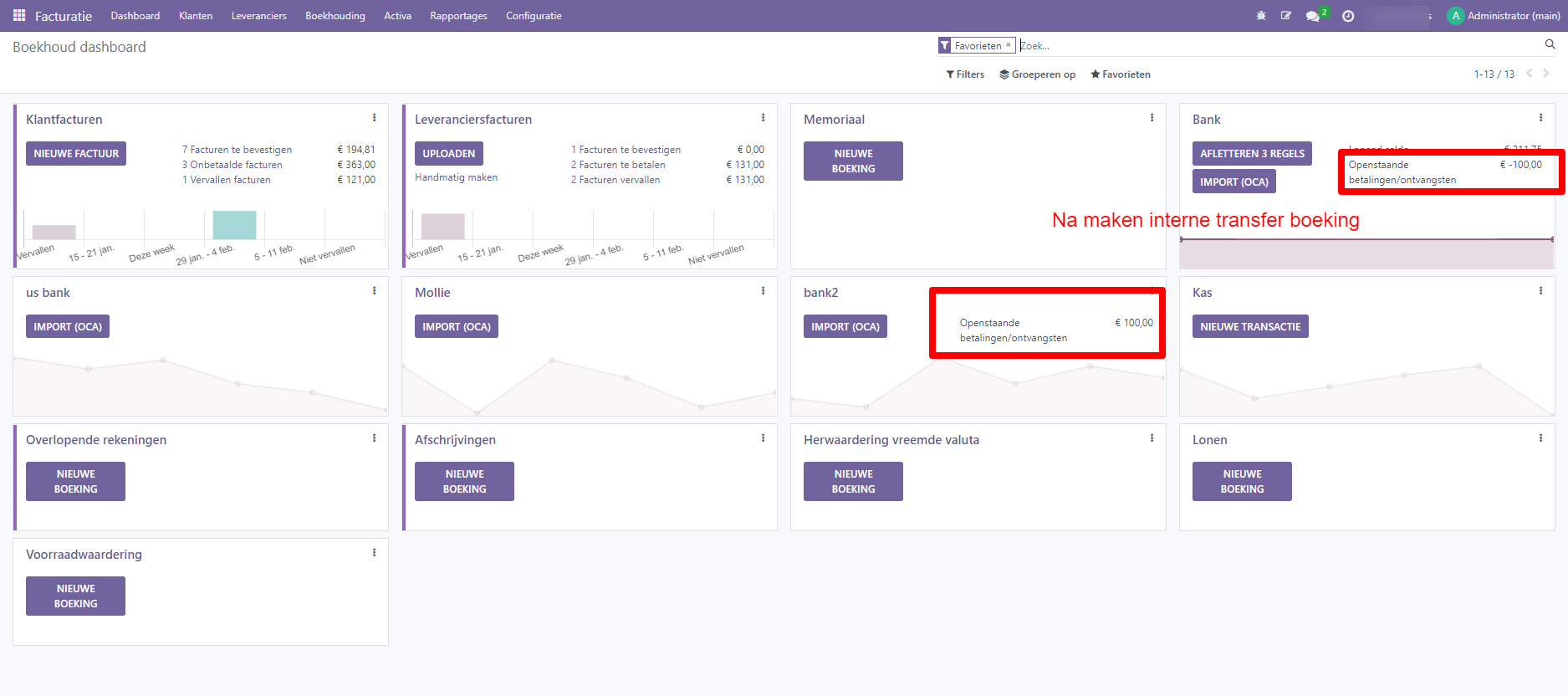Expand the Filters dropdown
This screenshot has width=1568, height=696.
pyautogui.click(x=965, y=74)
